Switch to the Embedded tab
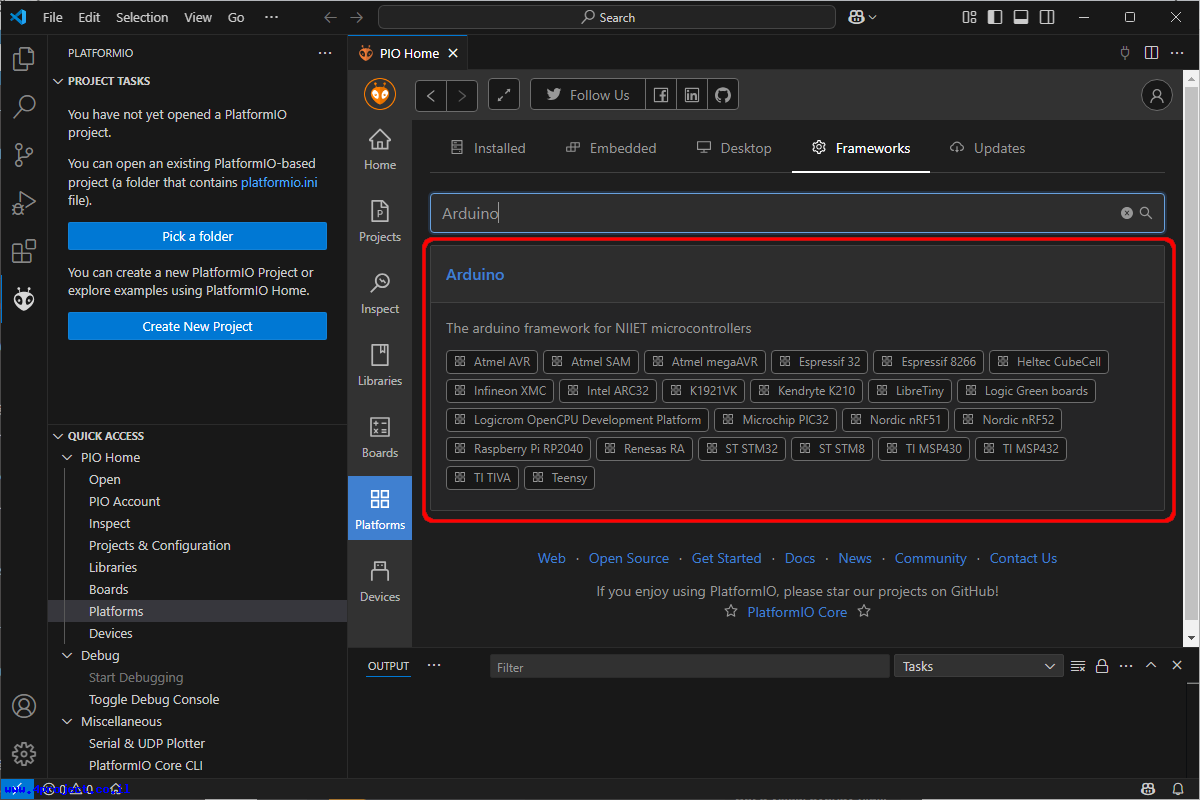This screenshot has height=800, width=1200. click(x=611, y=148)
